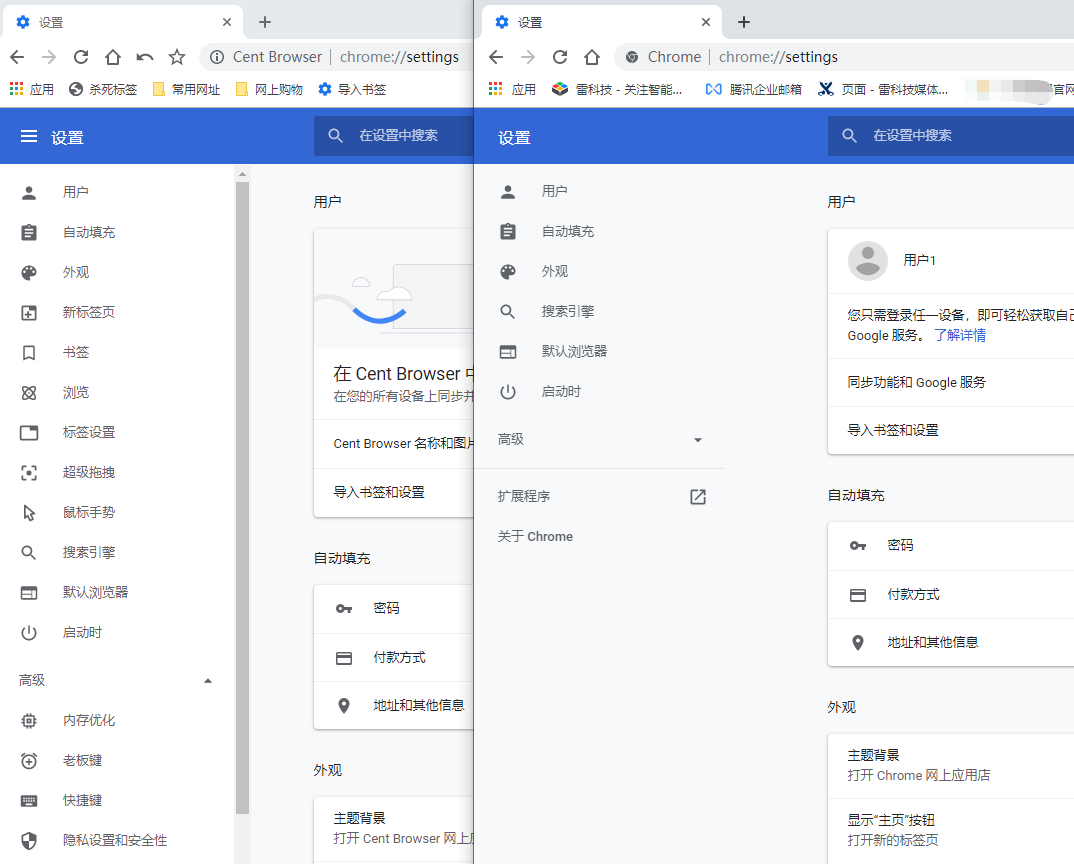The image size is (1074, 864).
Task: Open 杀死标签 bookmark in Cent Browser
Action: click(x=103, y=89)
